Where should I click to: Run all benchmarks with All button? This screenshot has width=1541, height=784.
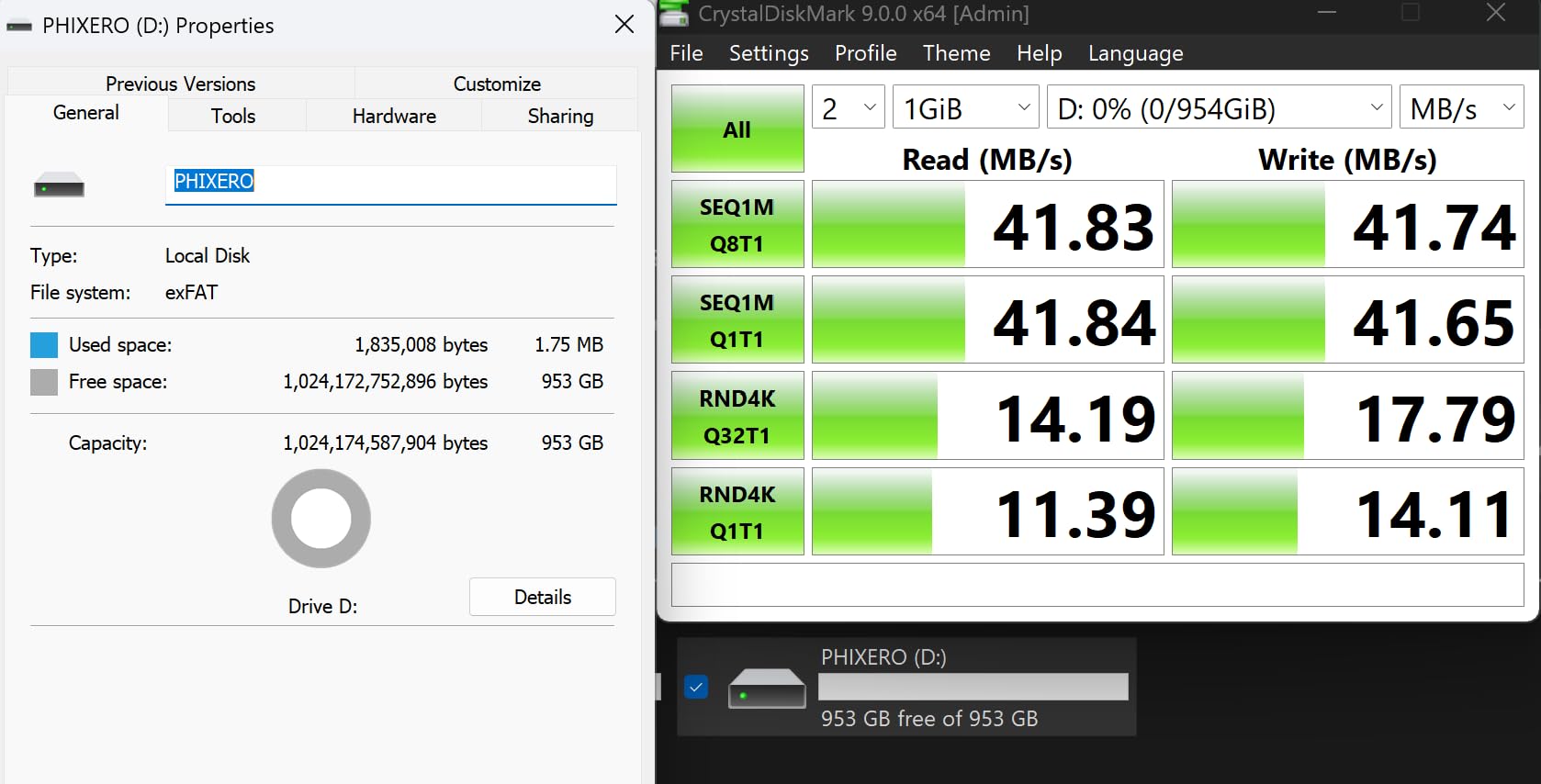(737, 129)
